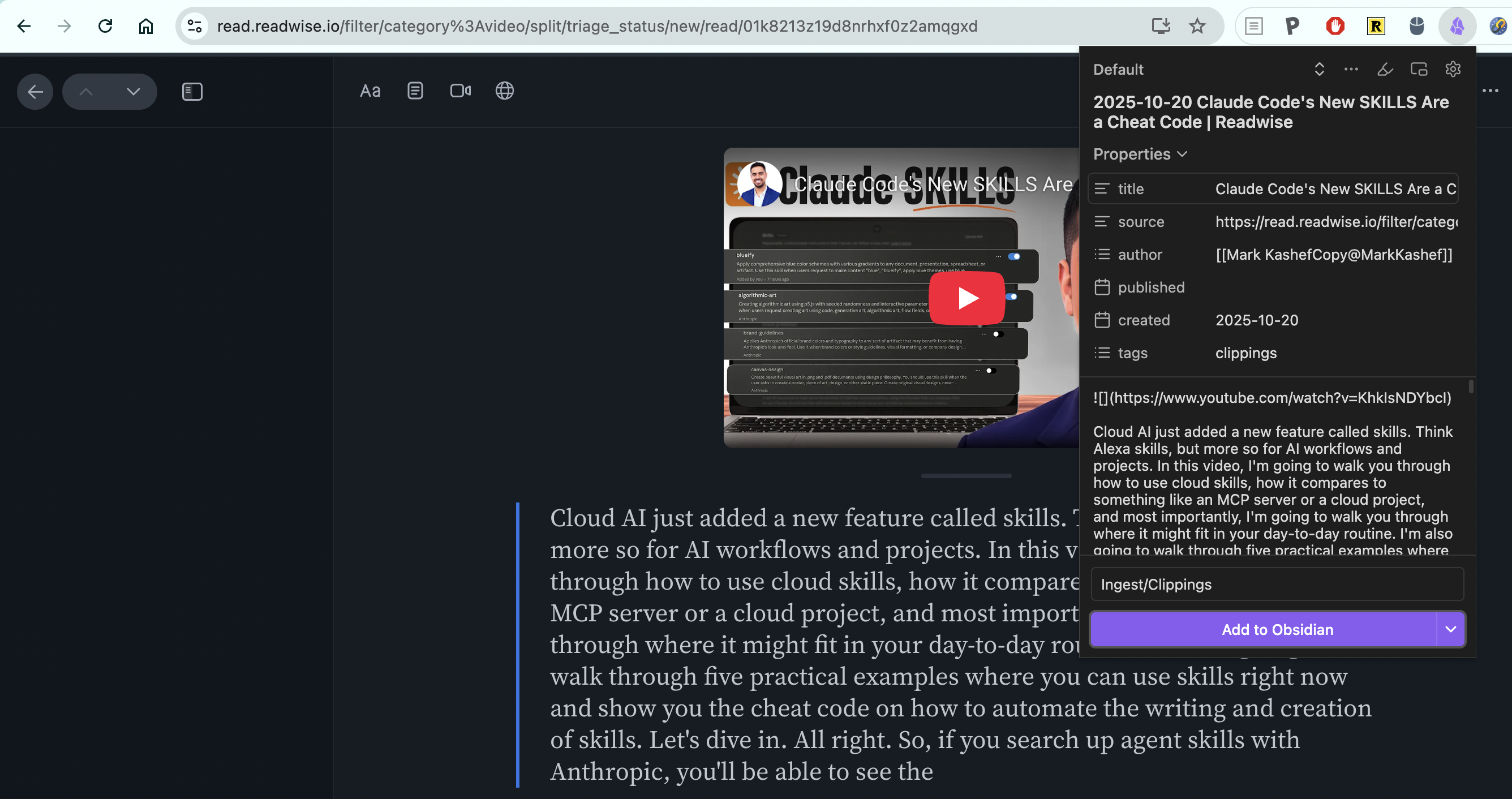Image resolution: width=1512 pixels, height=799 pixels.
Task: Play the Claude Code SKILLS YouTube video
Action: click(966, 298)
